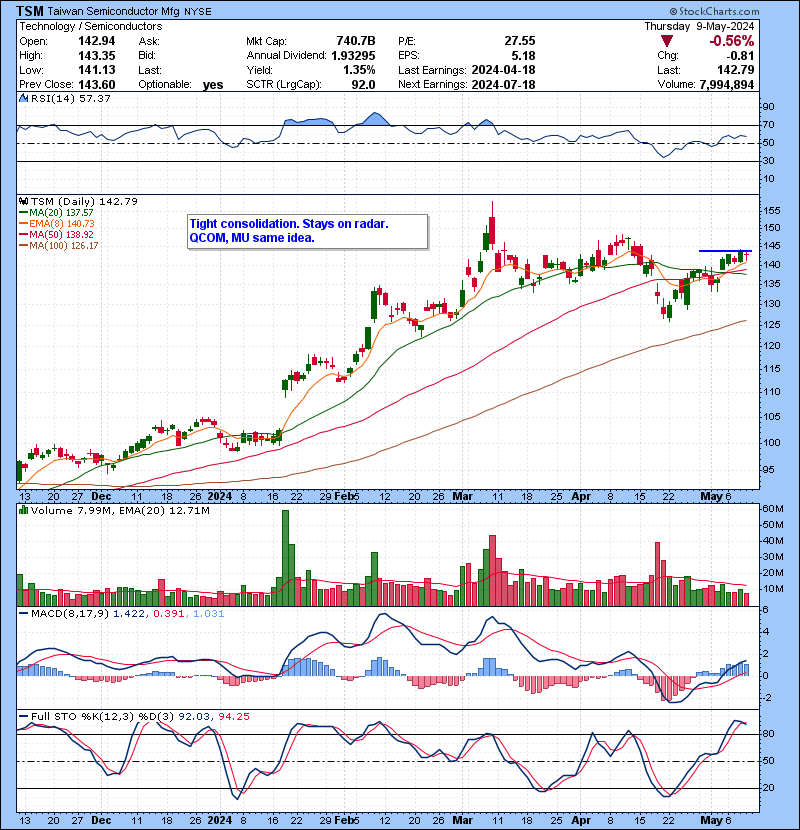Click the Annual Dividend value 1.93295

click(x=353, y=55)
